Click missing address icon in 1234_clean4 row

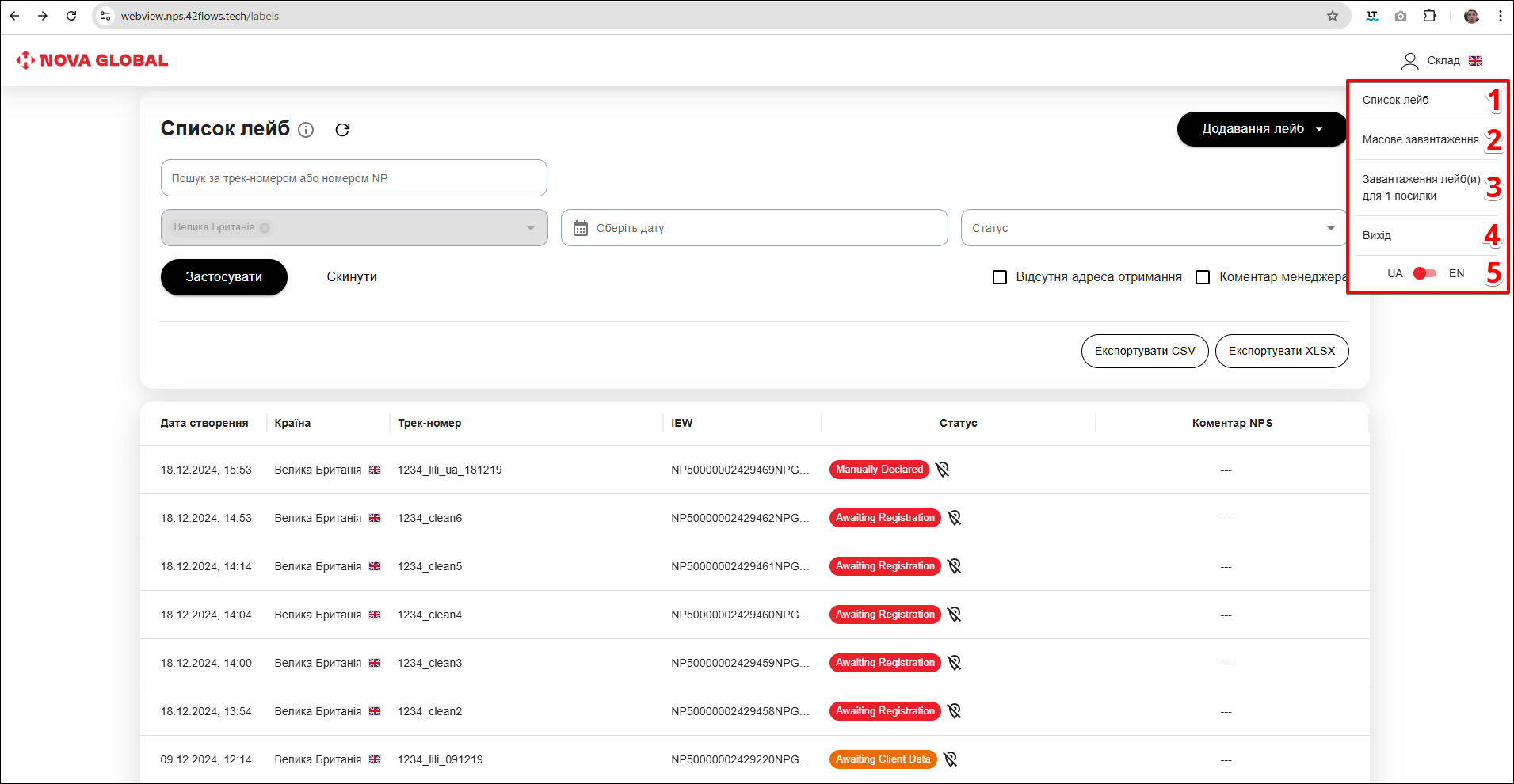pos(954,615)
